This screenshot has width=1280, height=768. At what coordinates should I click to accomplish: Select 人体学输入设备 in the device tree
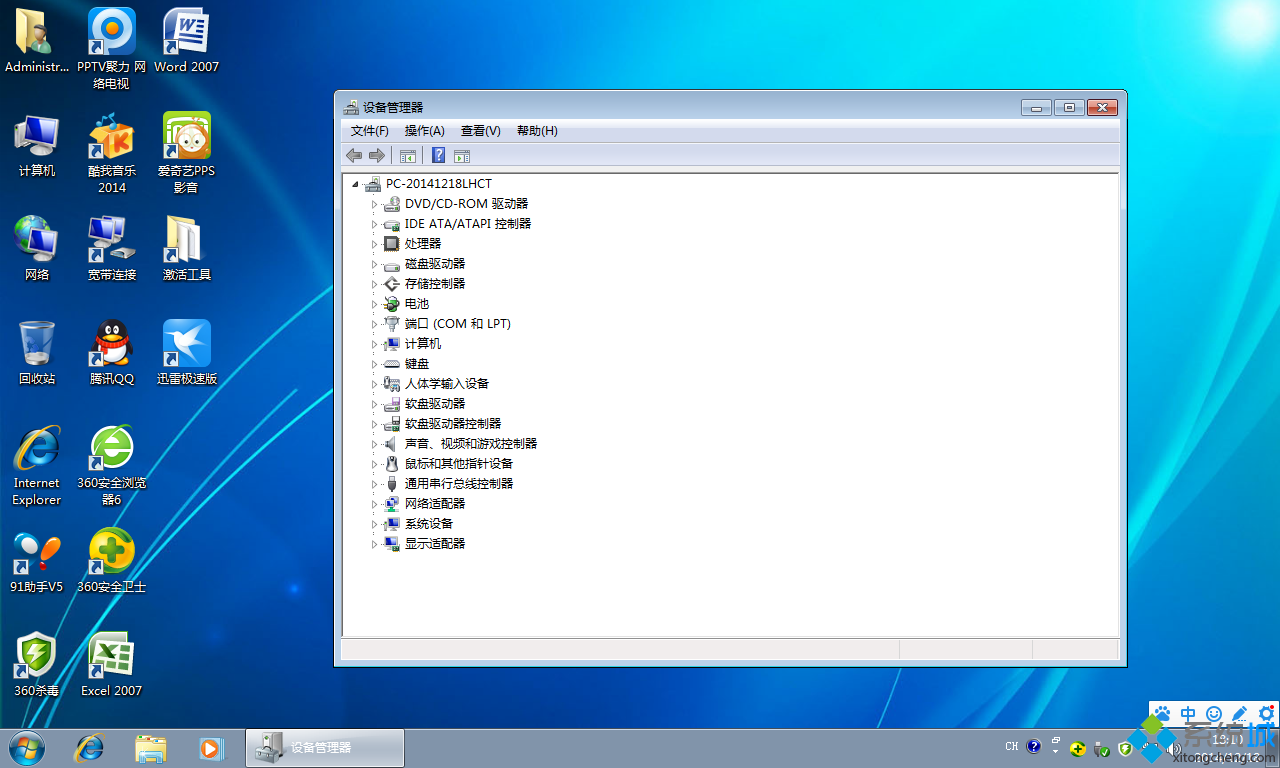point(447,384)
